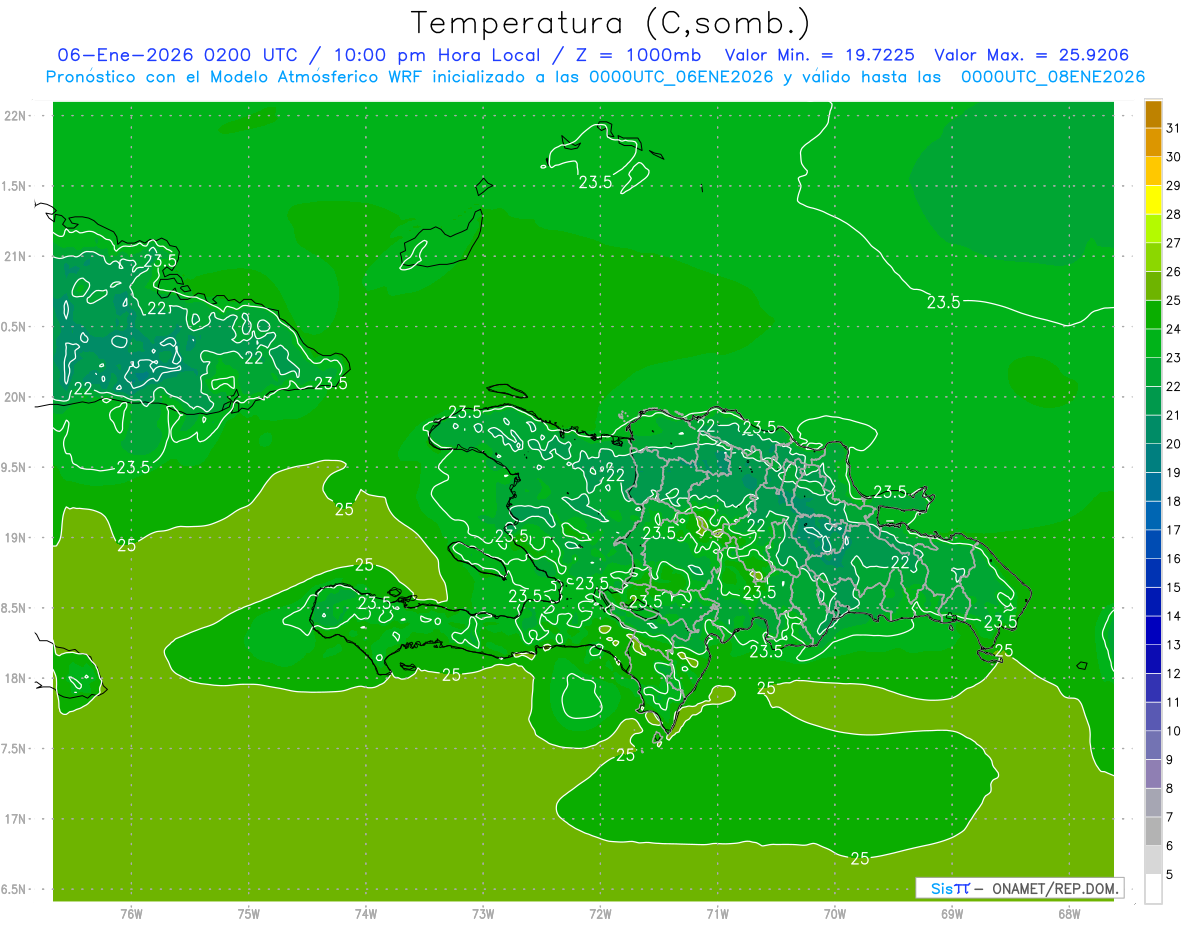Pick the bright yellow swatch between 28 and 29

1153,200
